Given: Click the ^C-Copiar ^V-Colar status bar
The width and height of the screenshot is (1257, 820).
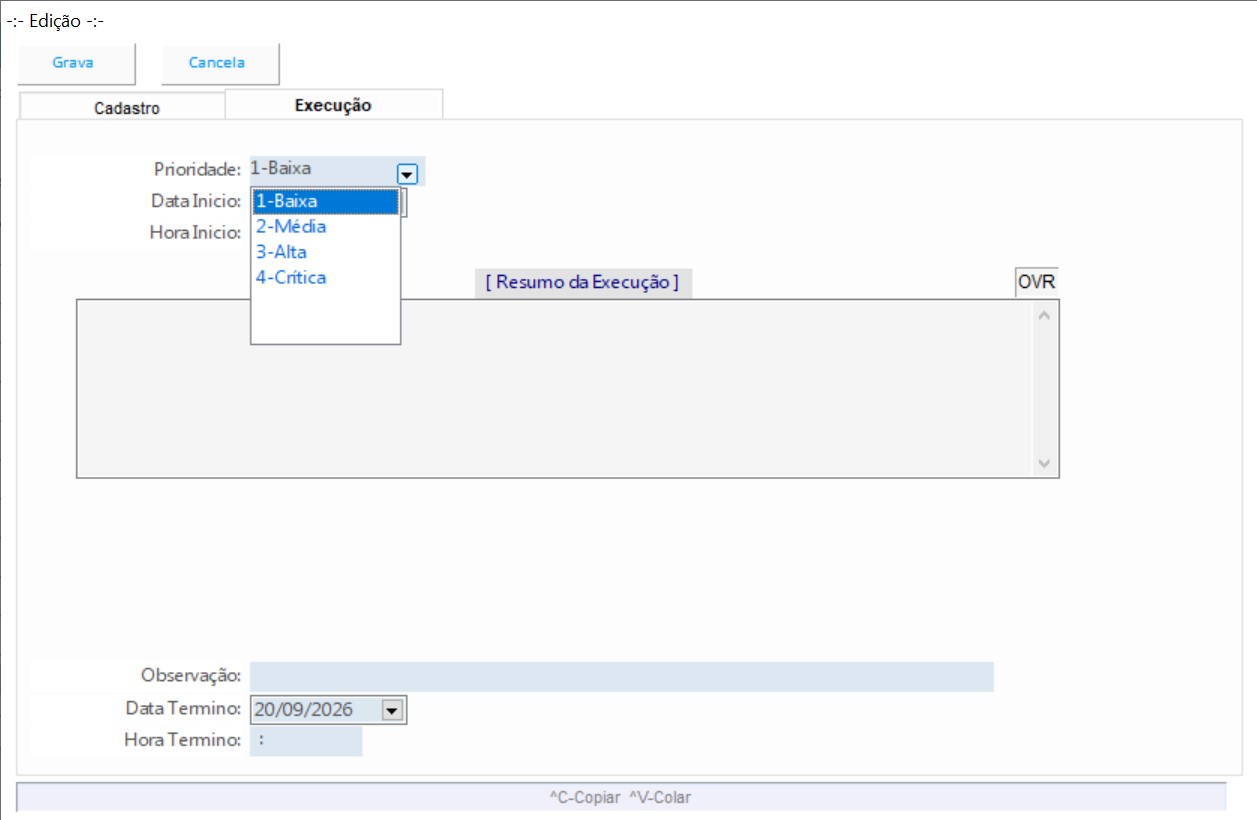Looking at the screenshot, I should coord(620,797).
